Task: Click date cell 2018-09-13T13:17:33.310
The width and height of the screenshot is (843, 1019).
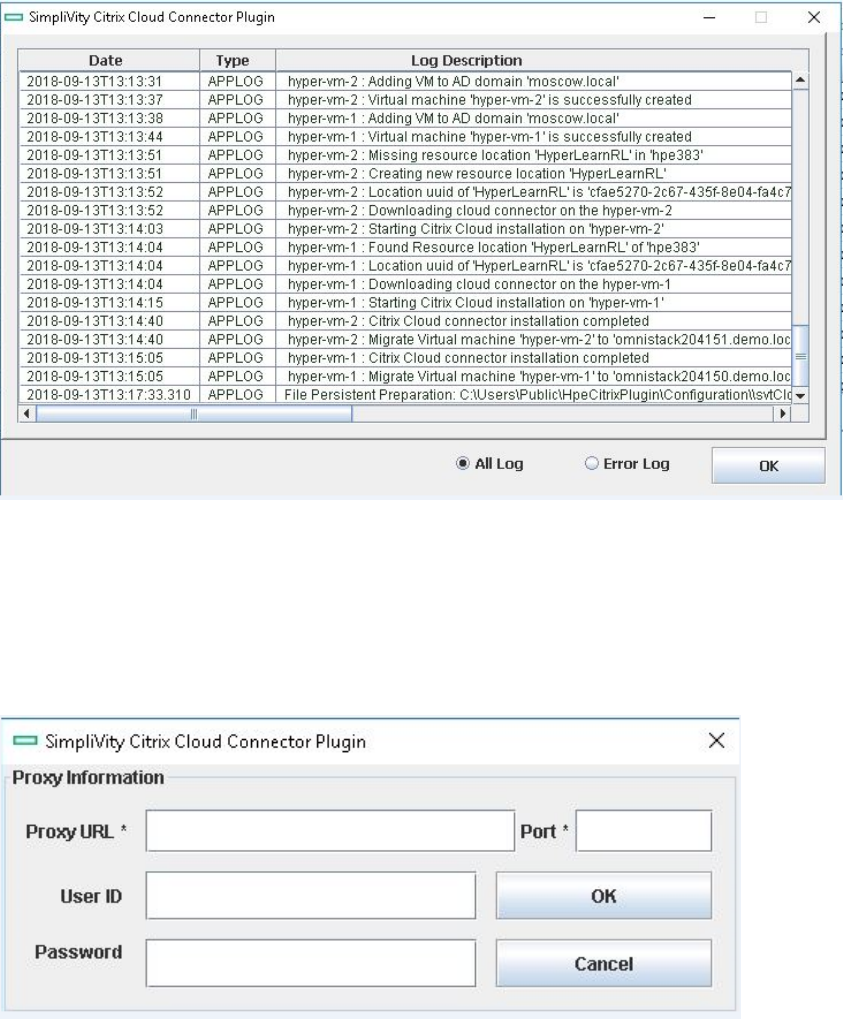Action: pos(109,394)
